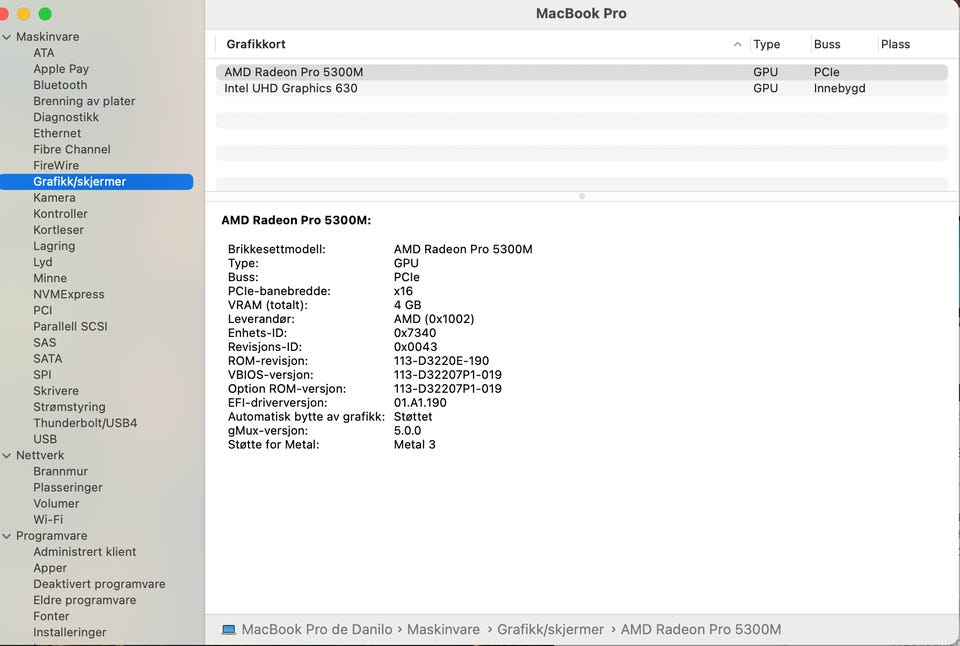The width and height of the screenshot is (960, 646).
Task: Open the Kamera section
Action: click(54, 198)
